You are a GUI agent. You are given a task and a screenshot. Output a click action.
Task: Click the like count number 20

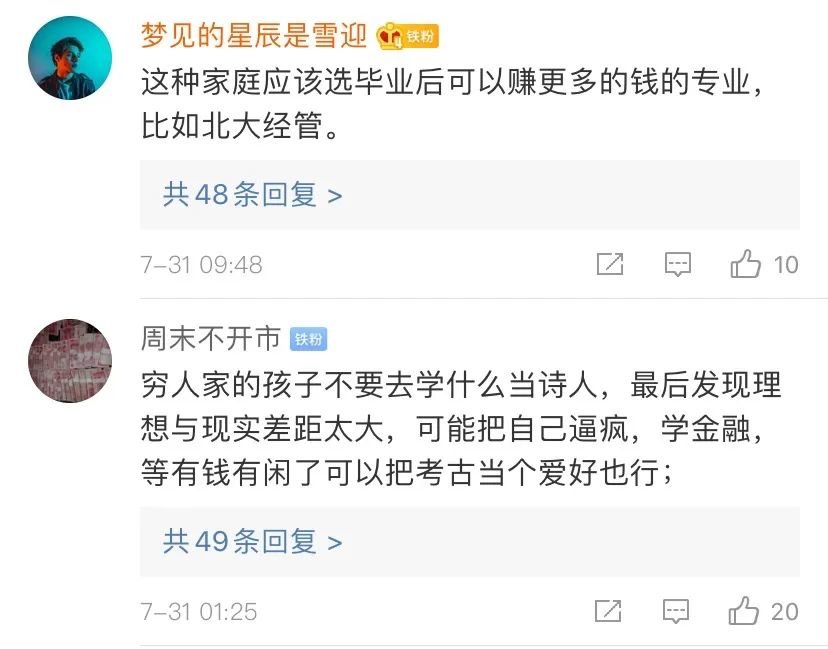coord(785,611)
